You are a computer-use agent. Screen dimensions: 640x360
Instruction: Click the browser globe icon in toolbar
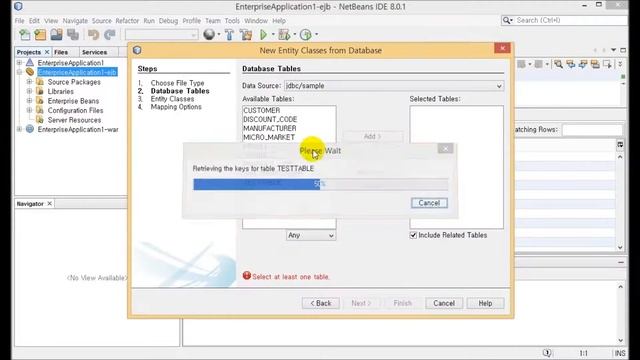click(209, 35)
